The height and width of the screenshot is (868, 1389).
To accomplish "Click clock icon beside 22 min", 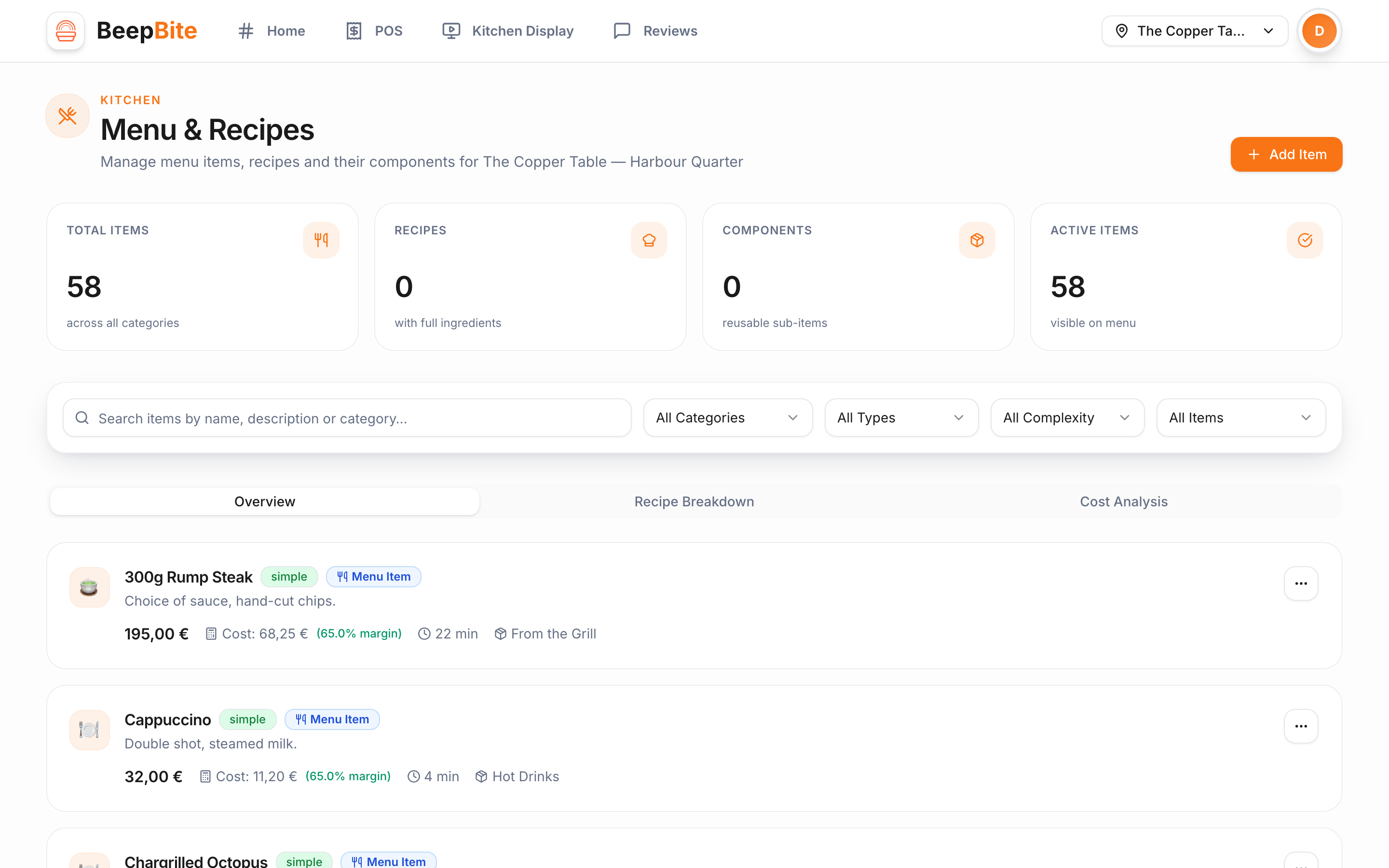I will click(424, 634).
